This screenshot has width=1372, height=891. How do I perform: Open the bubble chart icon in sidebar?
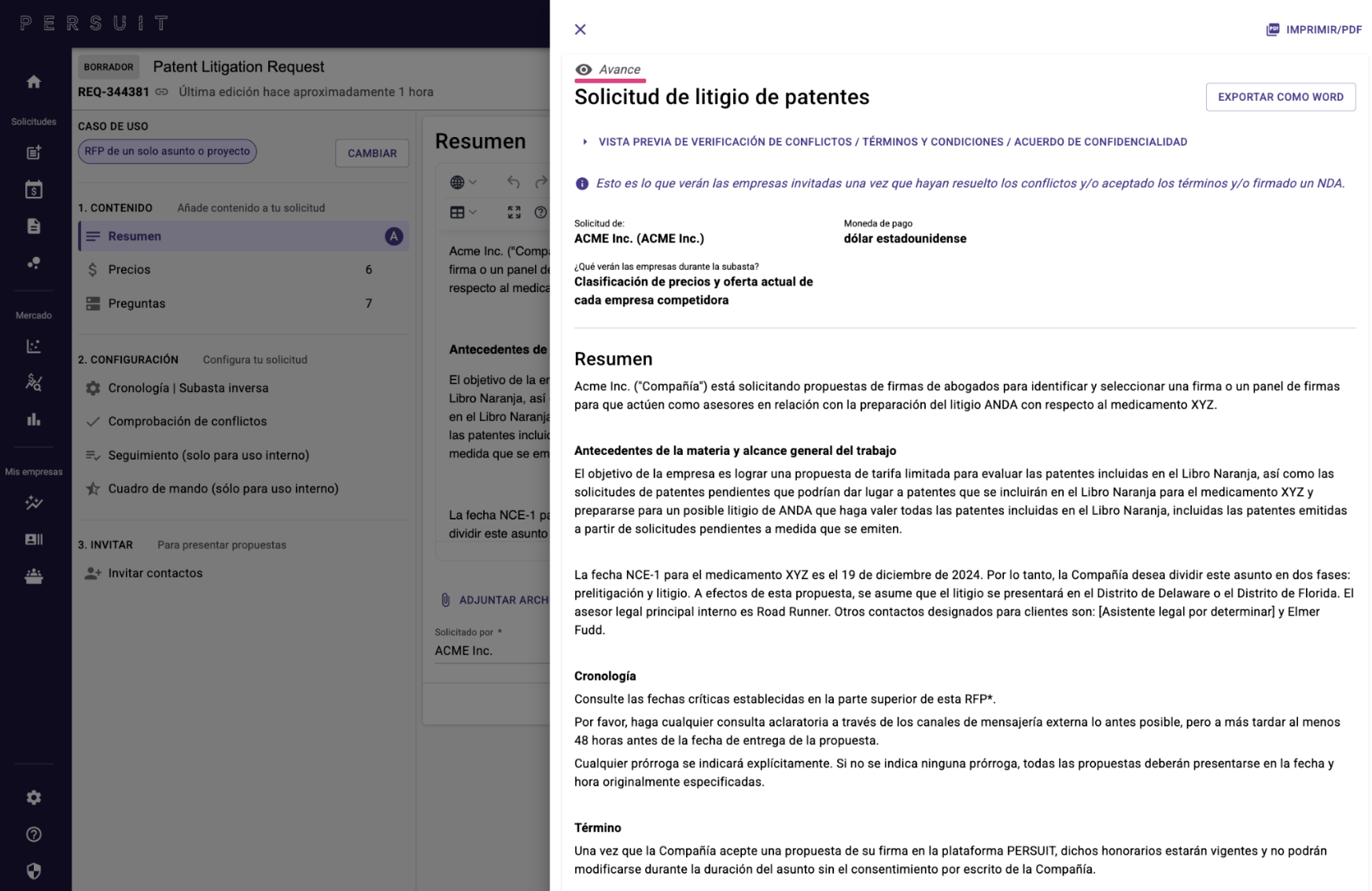34,263
